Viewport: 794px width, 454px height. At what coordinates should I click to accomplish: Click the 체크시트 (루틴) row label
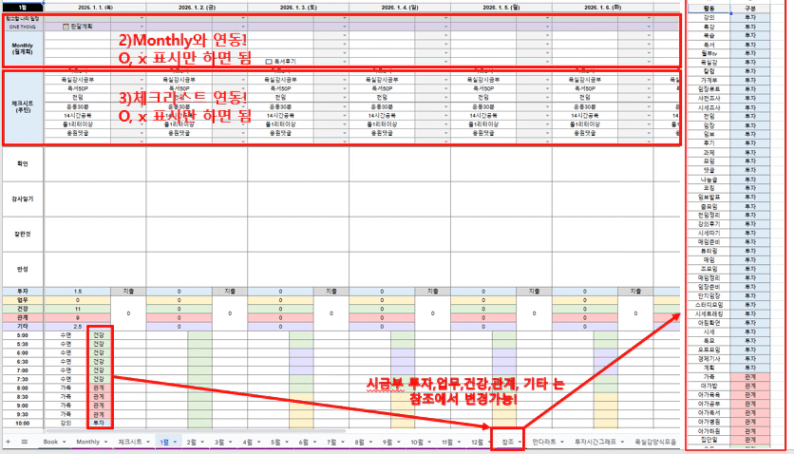pos(22,106)
